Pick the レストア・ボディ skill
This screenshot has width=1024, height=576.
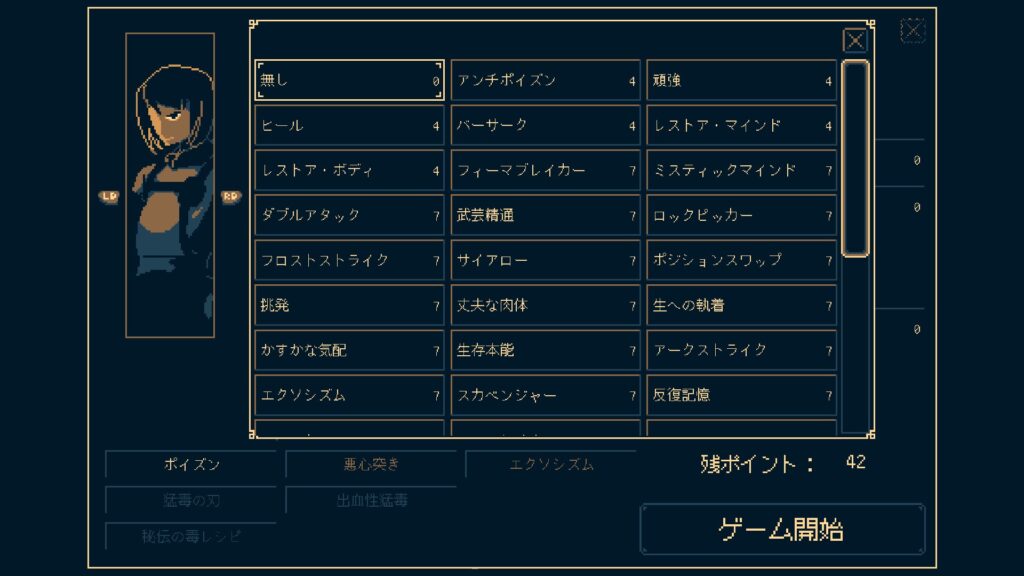[349, 171]
